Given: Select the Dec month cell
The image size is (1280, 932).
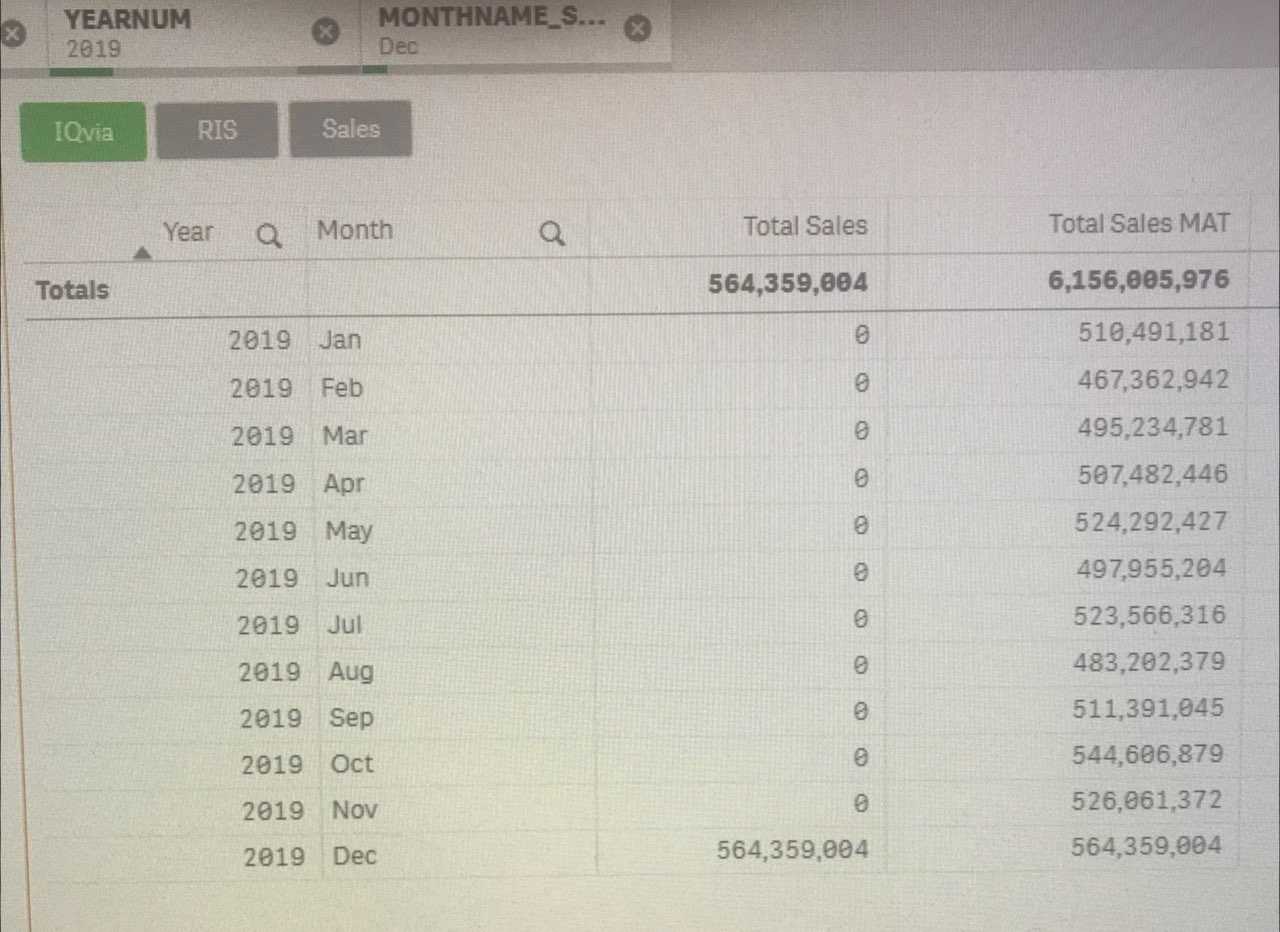Looking at the screenshot, I should (x=355, y=856).
